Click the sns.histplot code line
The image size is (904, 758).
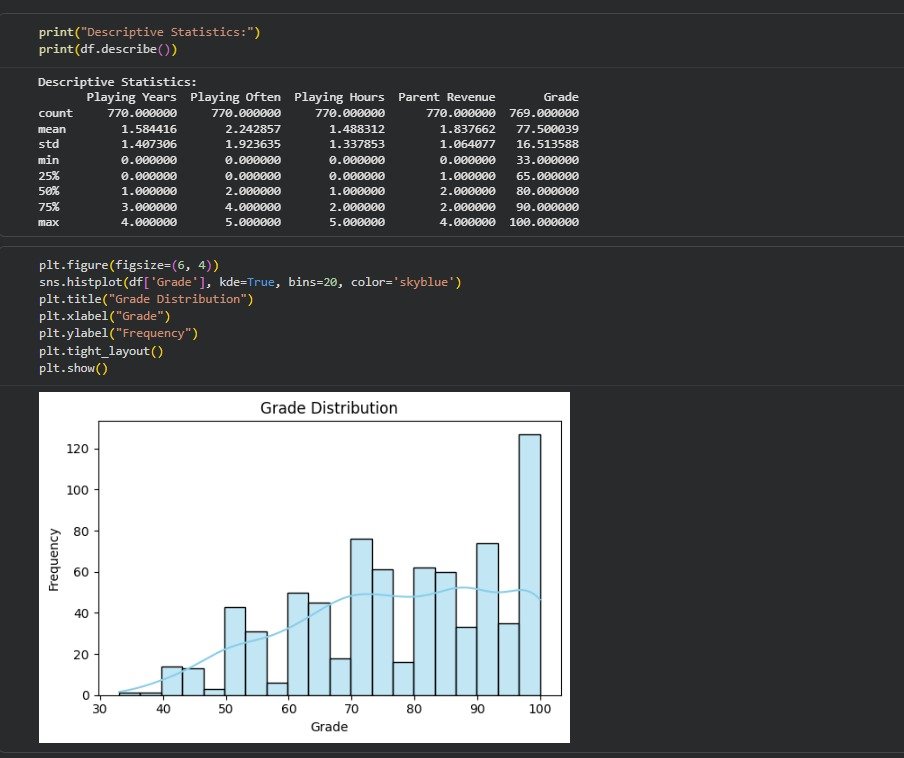pos(250,282)
